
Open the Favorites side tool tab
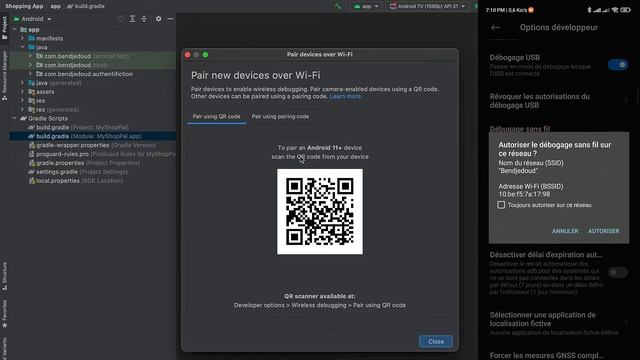click(x=4, y=314)
